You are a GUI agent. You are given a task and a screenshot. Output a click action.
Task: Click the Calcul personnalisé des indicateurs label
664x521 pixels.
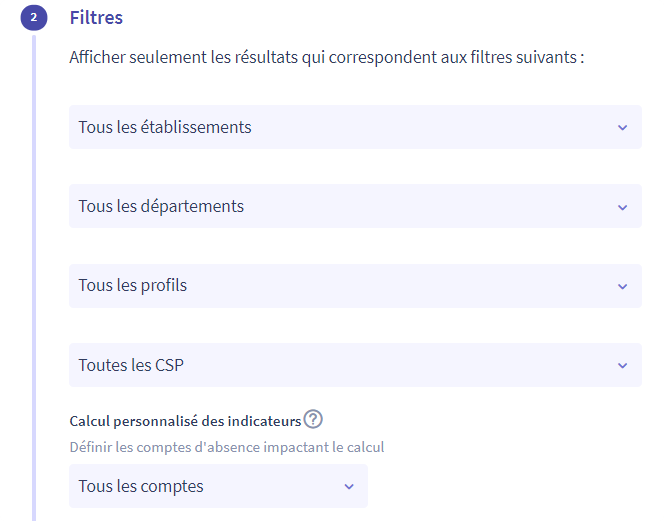coord(185,421)
